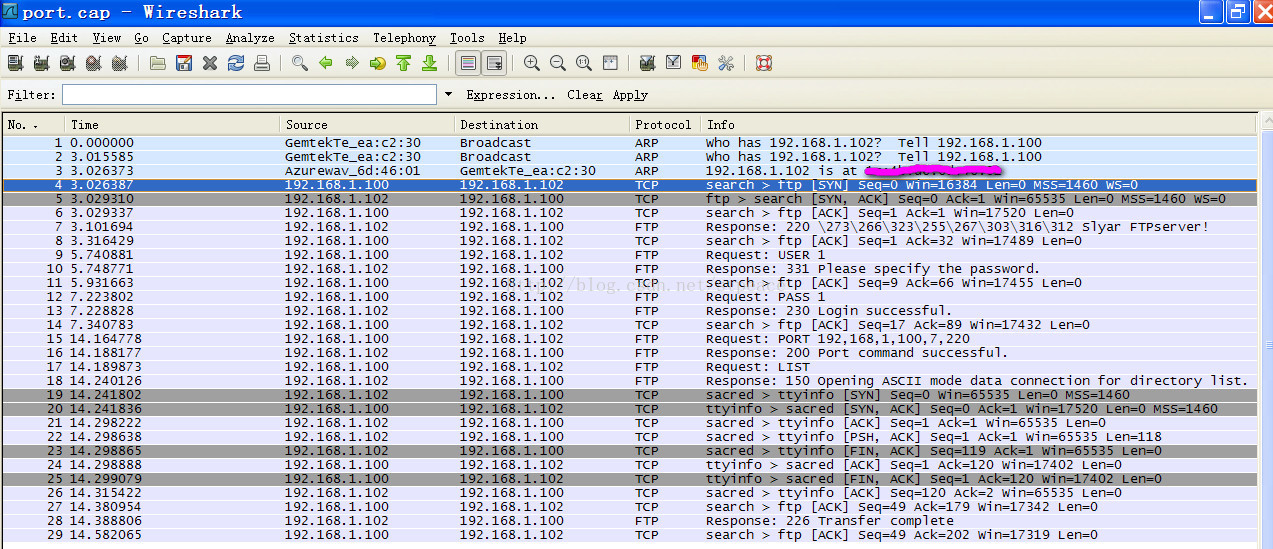This screenshot has width=1273, height=549.
Task: Sort by the Destination column header
Action: [542, 125]
